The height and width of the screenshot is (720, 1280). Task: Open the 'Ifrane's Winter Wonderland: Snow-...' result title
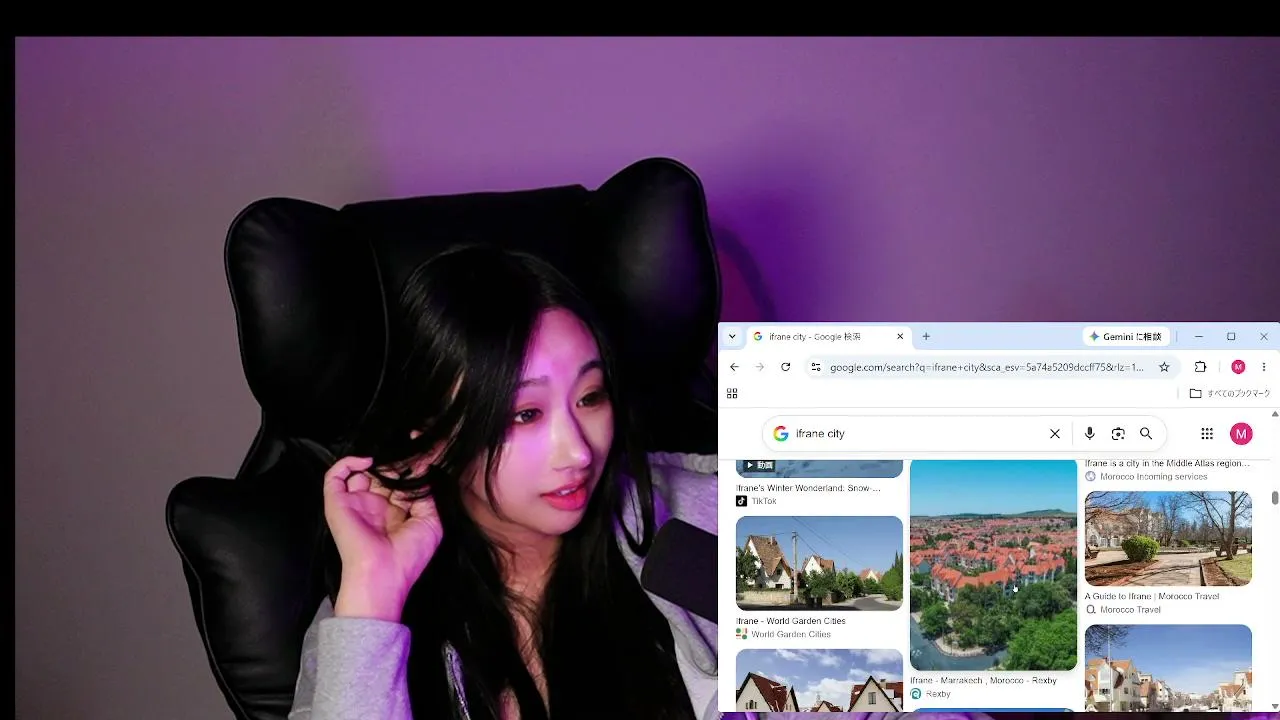pos(808,488)
